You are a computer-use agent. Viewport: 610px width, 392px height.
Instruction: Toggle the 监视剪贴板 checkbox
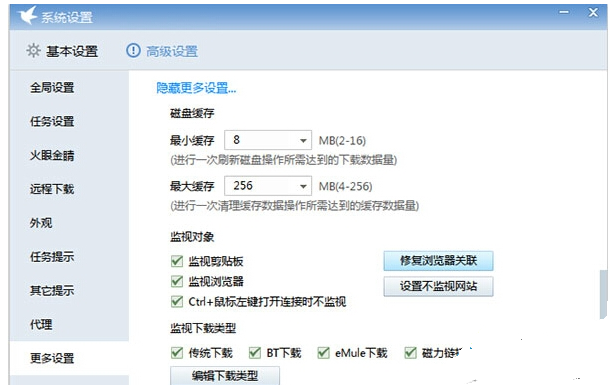coord(177,261)
